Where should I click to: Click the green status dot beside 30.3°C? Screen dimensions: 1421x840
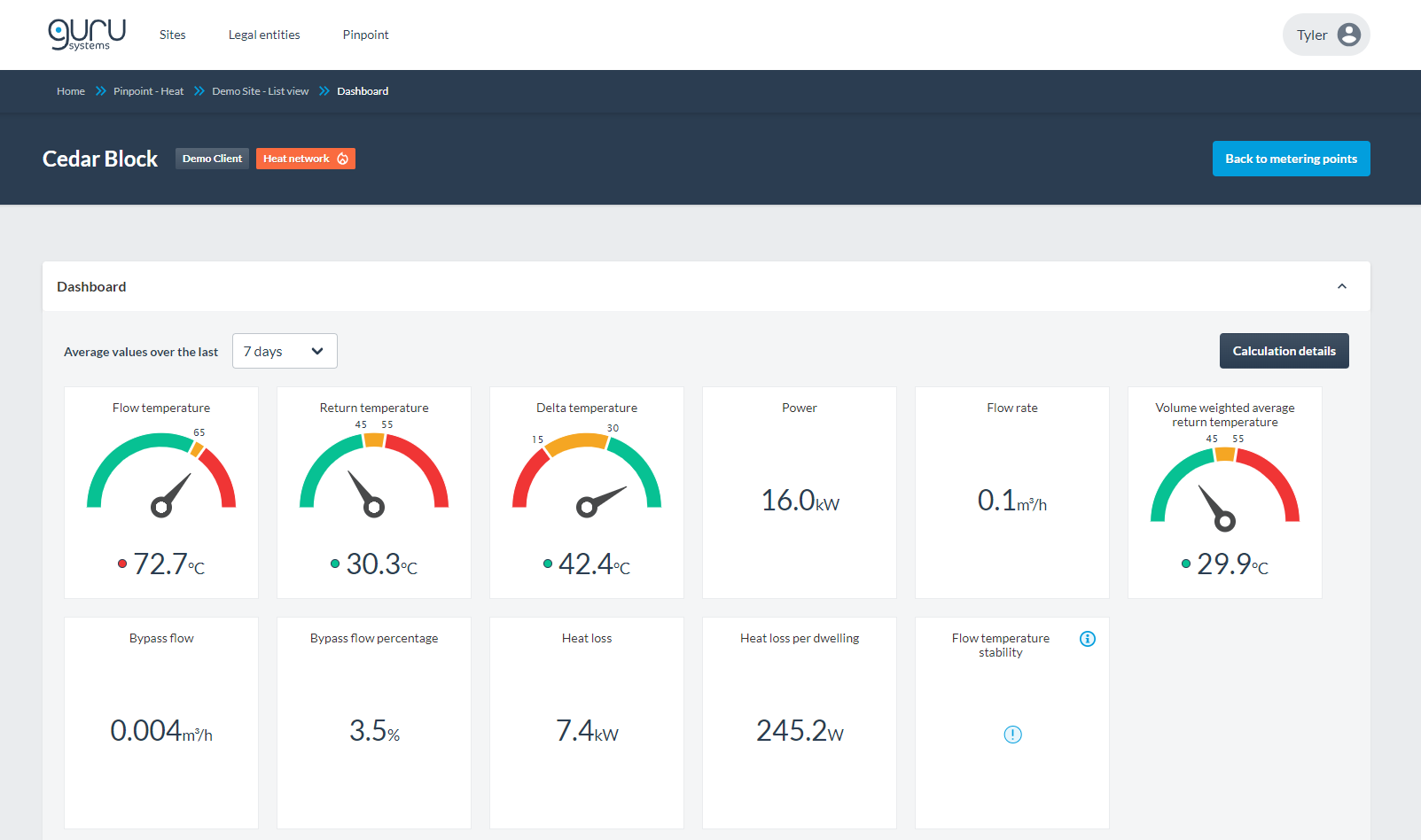pyautogui.click(x=335, y=564)
